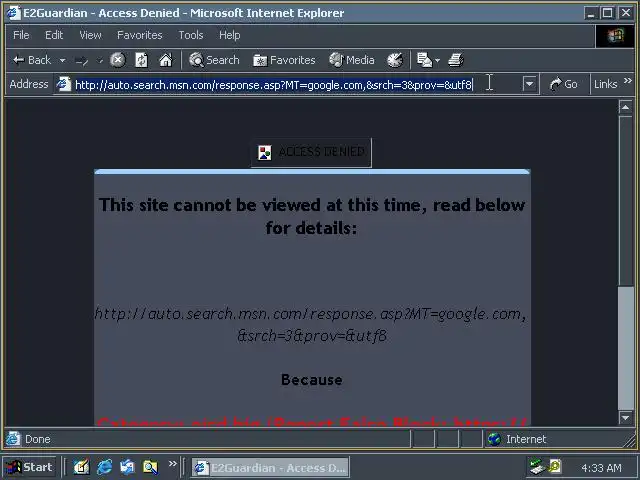
Task: Click the Windows logo throbber icon
Action: (x=615, y=36)
